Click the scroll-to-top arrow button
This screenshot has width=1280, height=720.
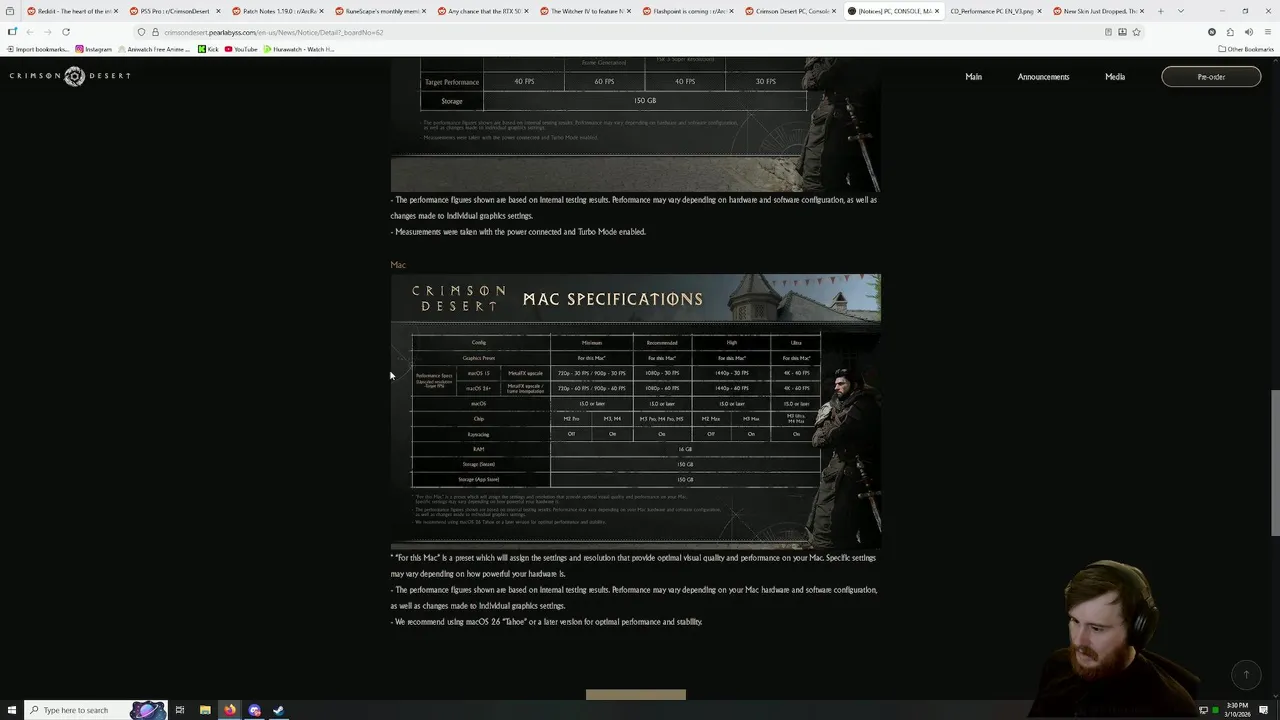click(1246, 675)
